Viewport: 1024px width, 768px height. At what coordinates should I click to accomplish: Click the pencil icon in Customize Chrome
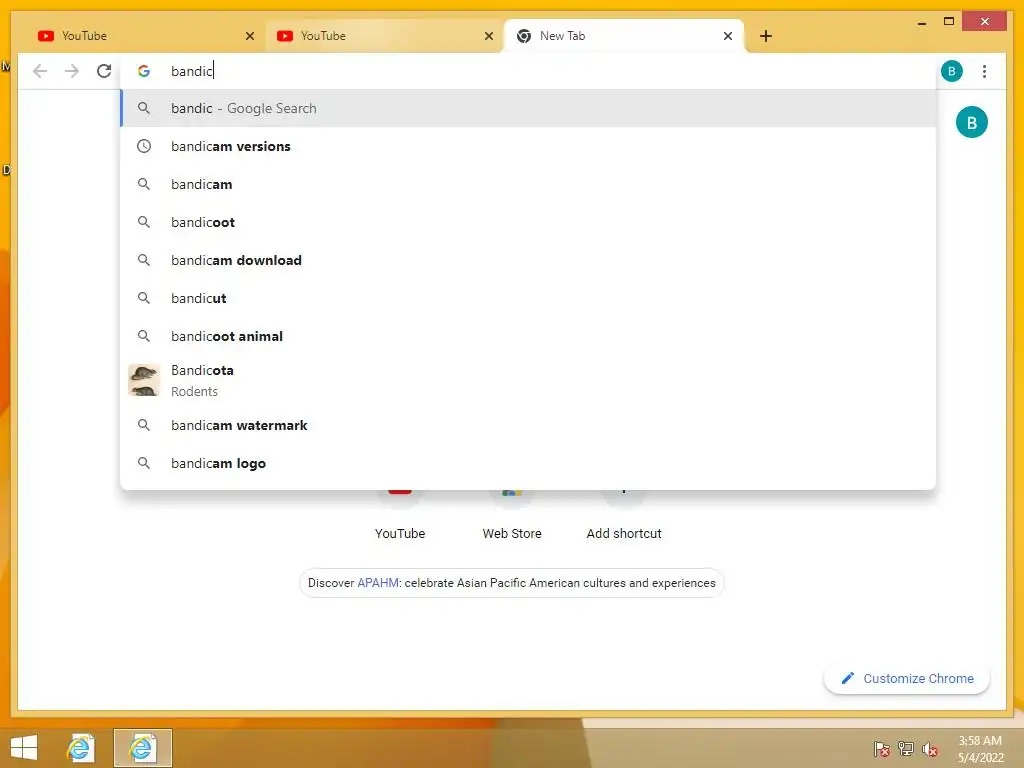[x=847, y=679]
